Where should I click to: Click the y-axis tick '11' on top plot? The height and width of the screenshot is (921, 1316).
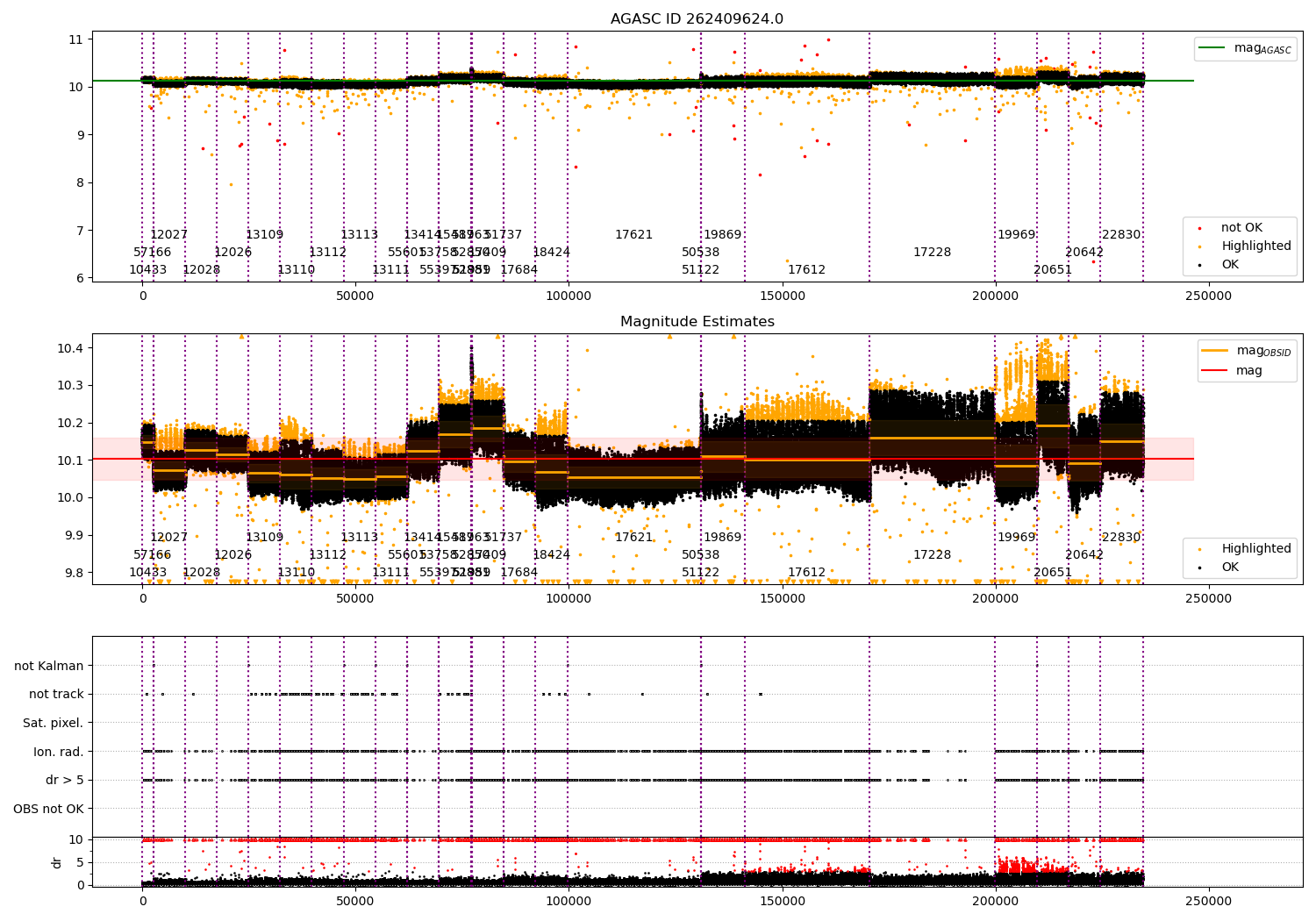click(75, 39)
